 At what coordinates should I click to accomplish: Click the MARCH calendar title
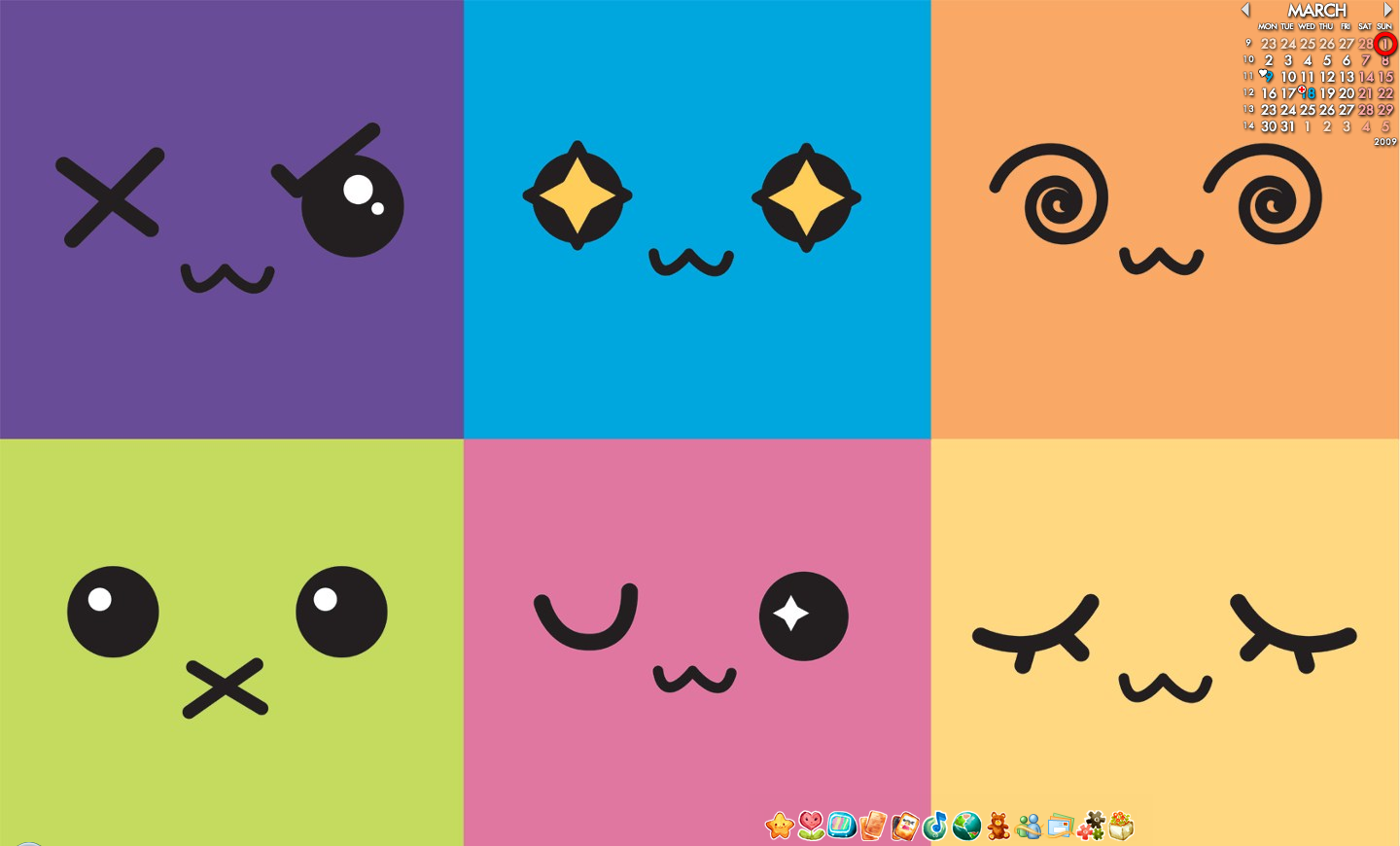(1317, 10)
